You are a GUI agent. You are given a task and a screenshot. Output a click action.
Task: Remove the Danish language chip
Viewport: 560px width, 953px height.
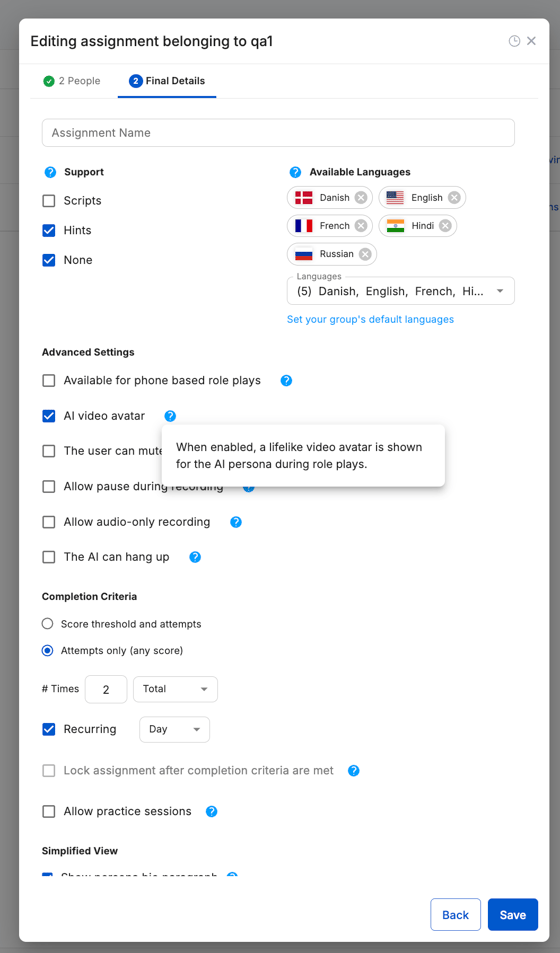point(361,198)
